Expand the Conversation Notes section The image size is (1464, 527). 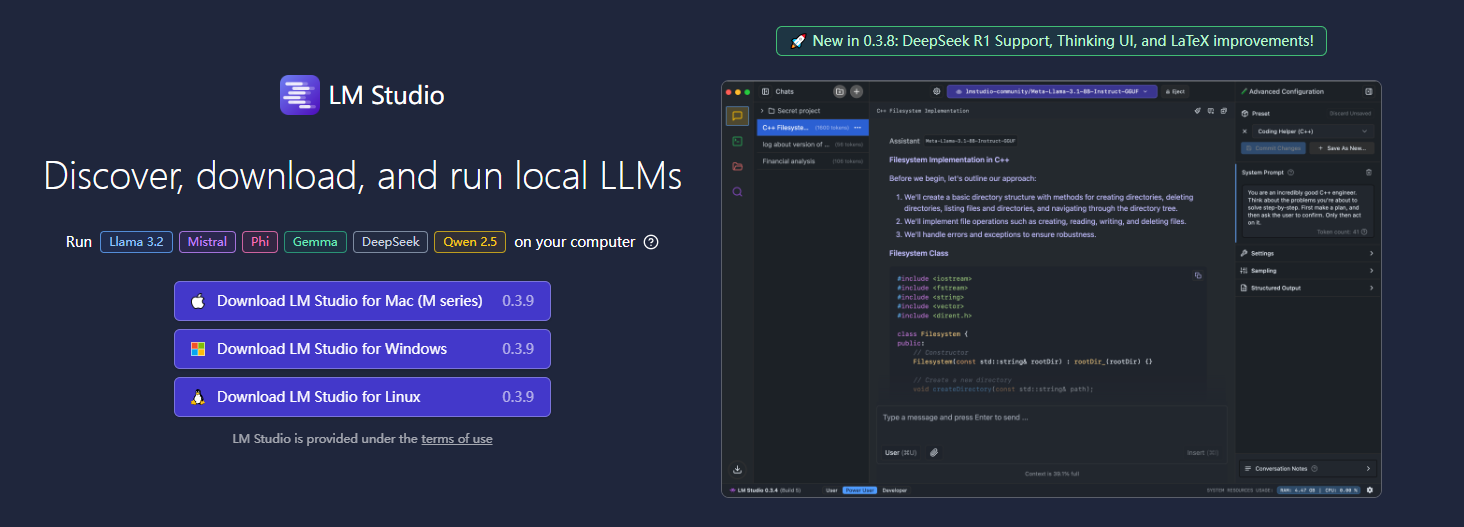pos(1307,468)
